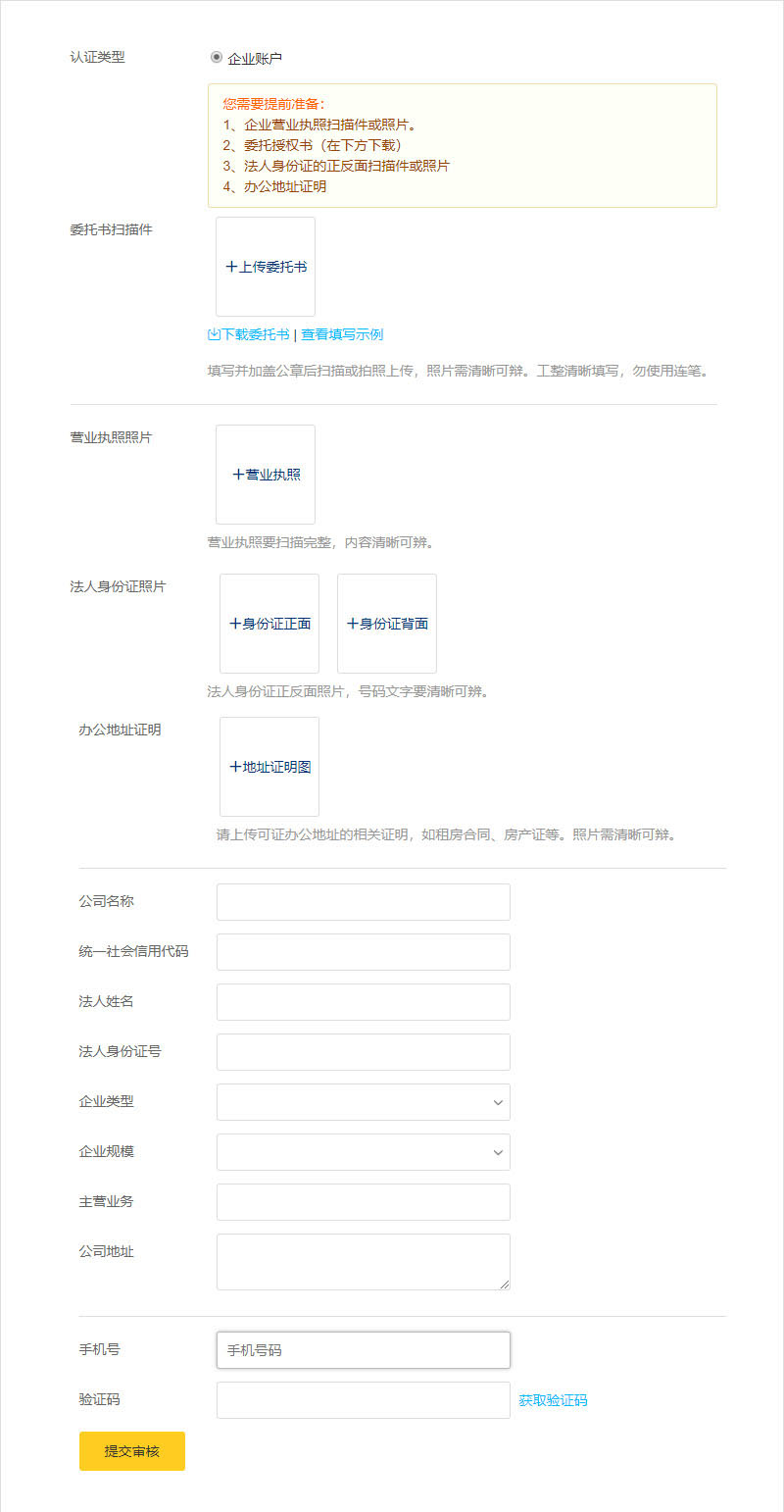Expand the 企业规模 dropdown
This screenshot has height=1512, width=784.
(364, 1152)
